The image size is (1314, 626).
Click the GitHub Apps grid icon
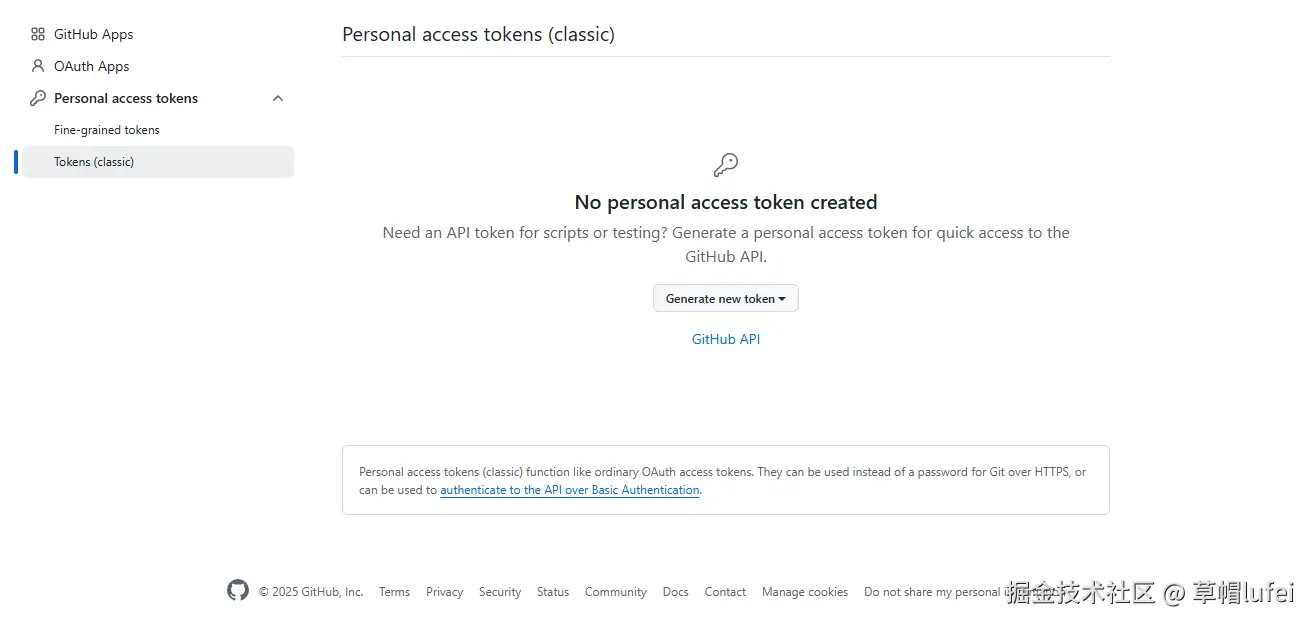38,34
